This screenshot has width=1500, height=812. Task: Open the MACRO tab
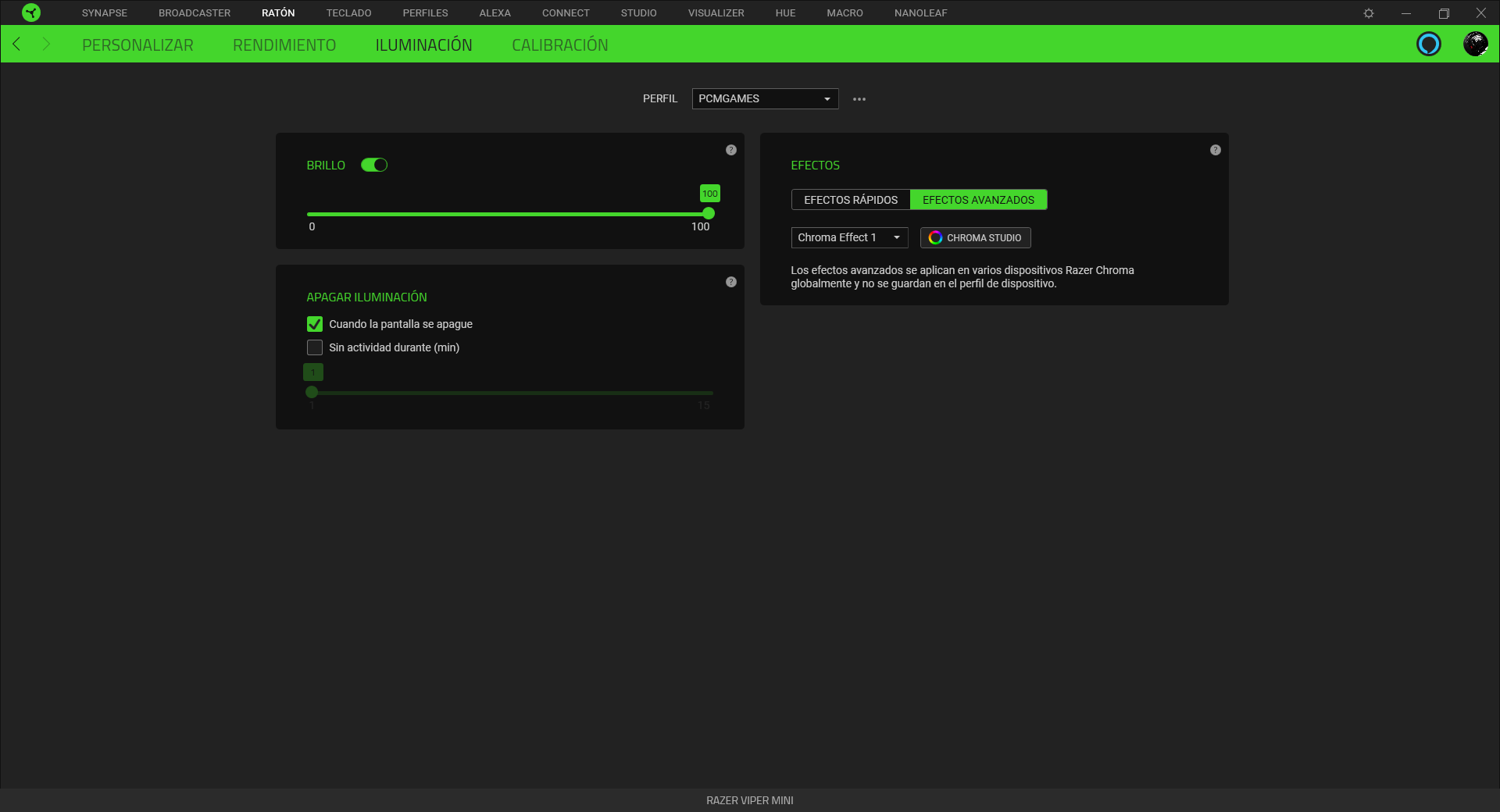845,13
